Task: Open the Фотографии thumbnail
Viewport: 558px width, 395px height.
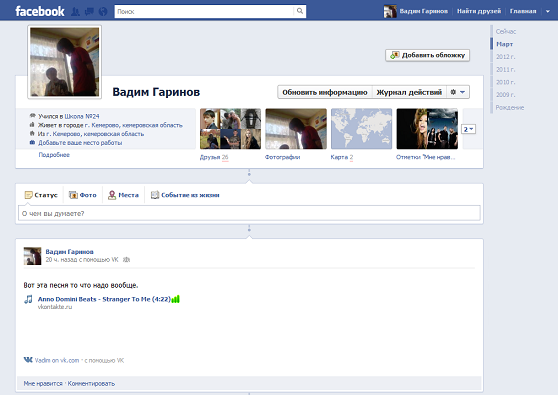Action: (x=296, y=129)
